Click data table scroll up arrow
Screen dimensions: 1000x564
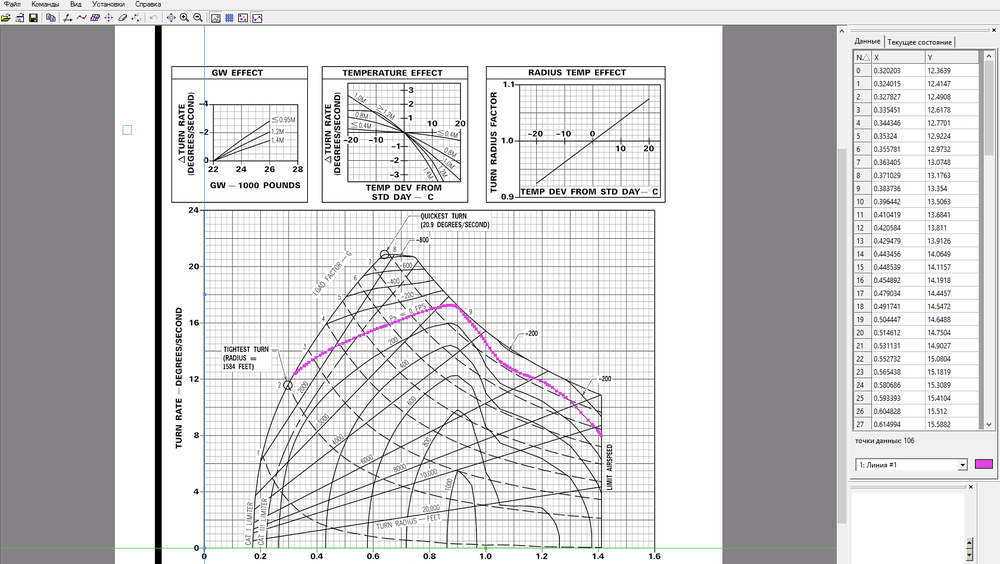pyautogui.click(x=989, y=57)
